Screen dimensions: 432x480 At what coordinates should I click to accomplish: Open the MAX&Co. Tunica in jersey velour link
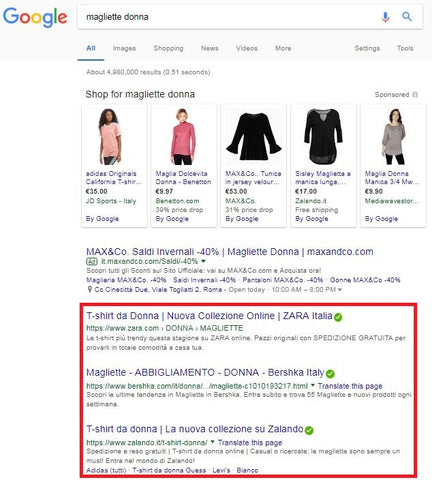253,178
